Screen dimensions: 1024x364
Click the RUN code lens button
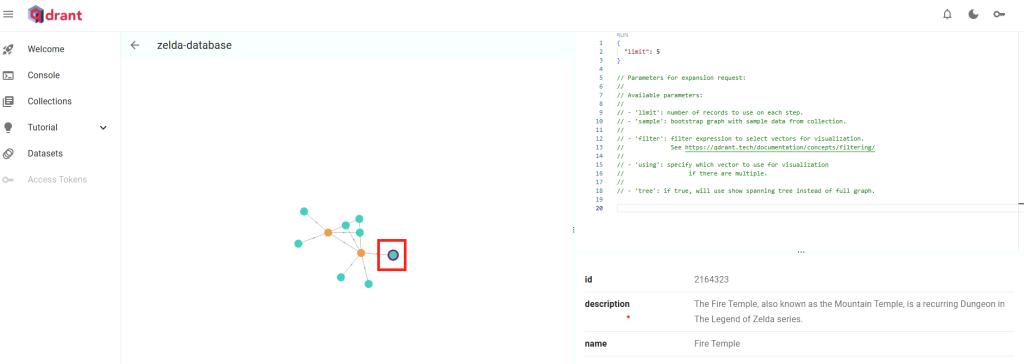622,35
